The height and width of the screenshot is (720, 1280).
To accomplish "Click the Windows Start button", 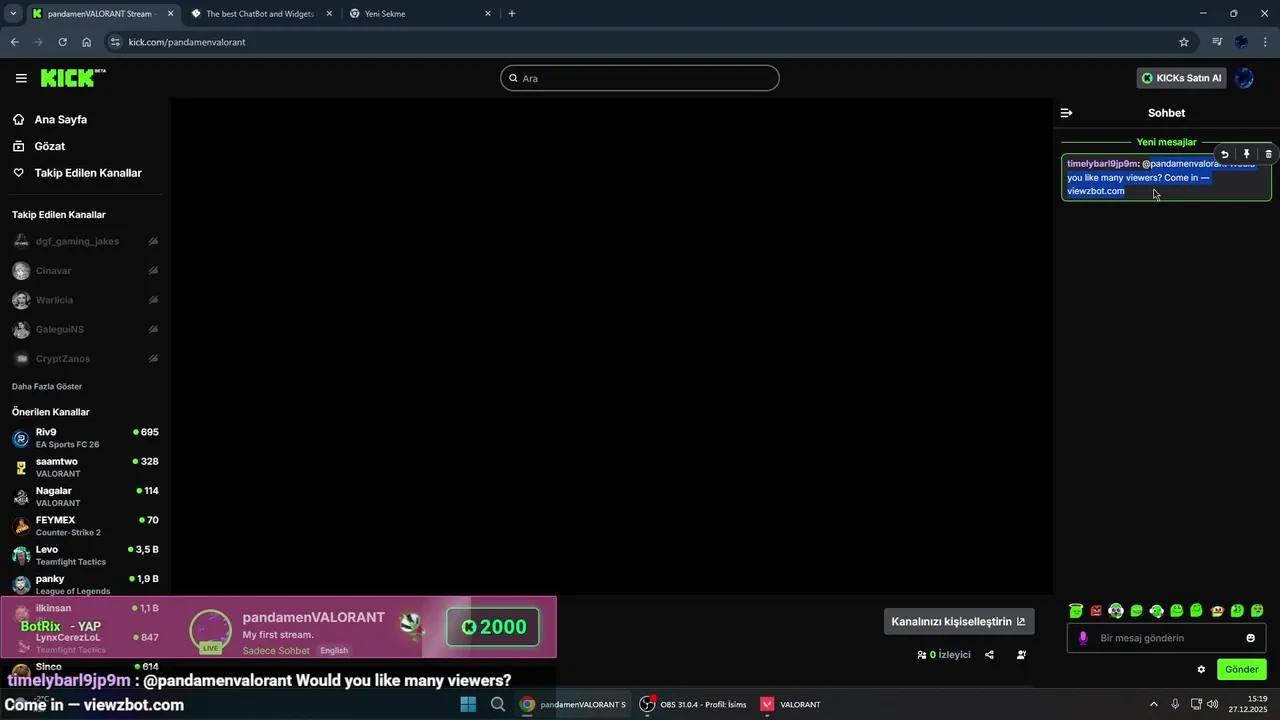I will click(468, 704).
